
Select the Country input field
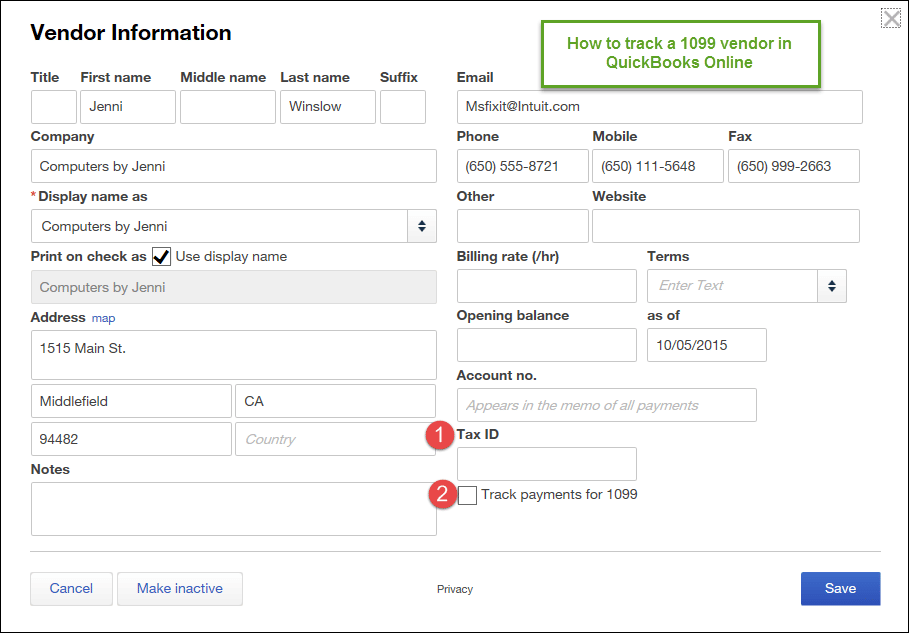(x=334, y=439)
